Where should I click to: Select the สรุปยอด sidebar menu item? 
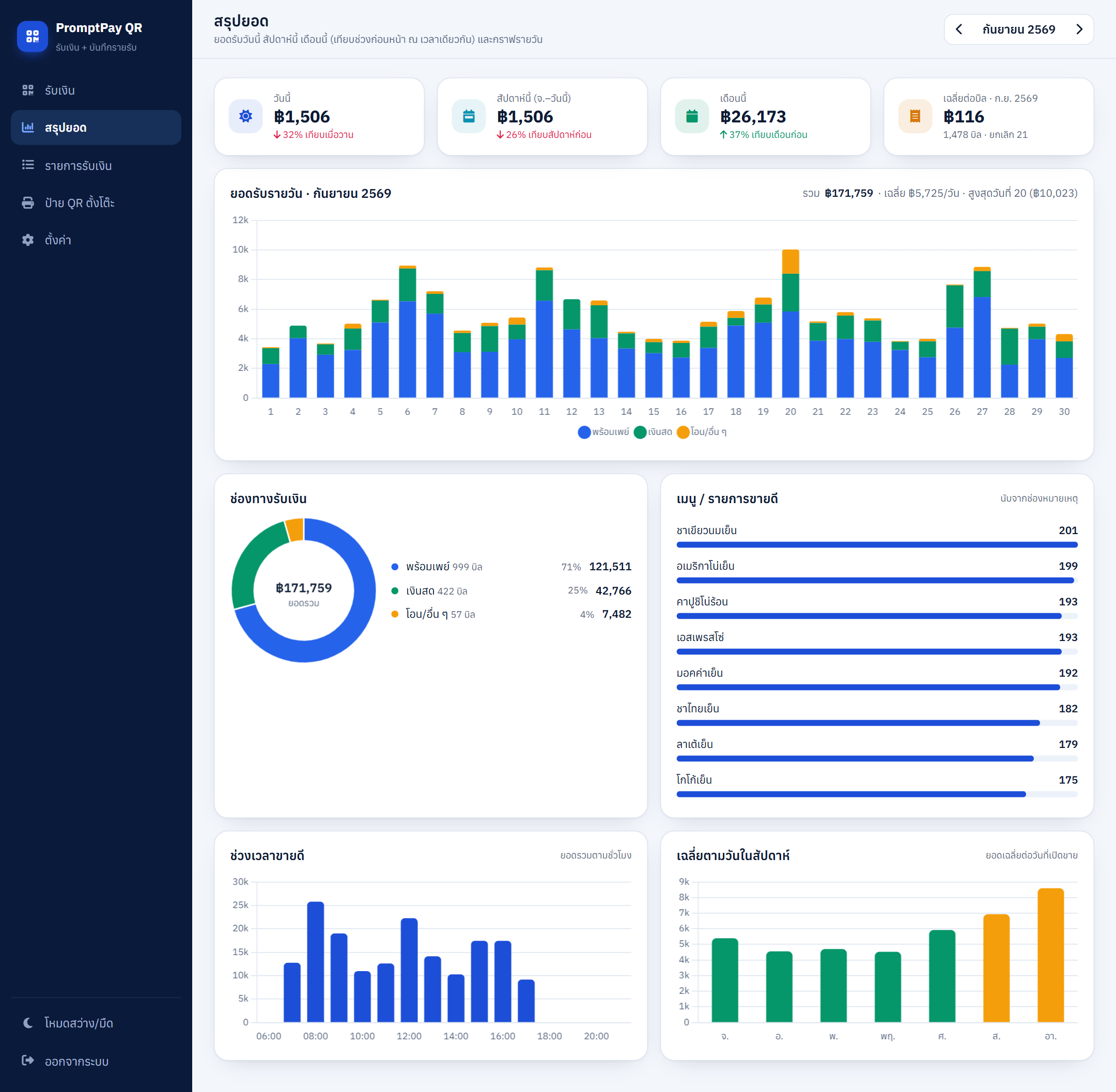(x=96, y=127)
